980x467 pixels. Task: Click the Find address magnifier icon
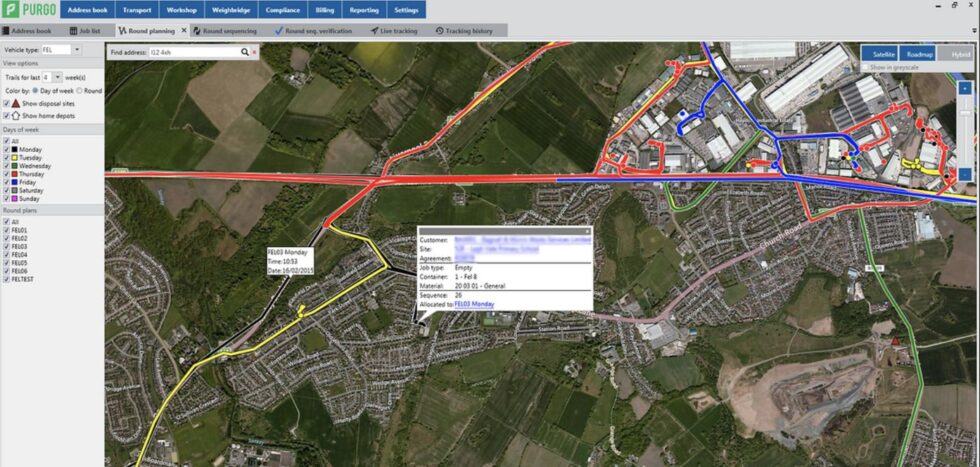[x=245, y=53]
